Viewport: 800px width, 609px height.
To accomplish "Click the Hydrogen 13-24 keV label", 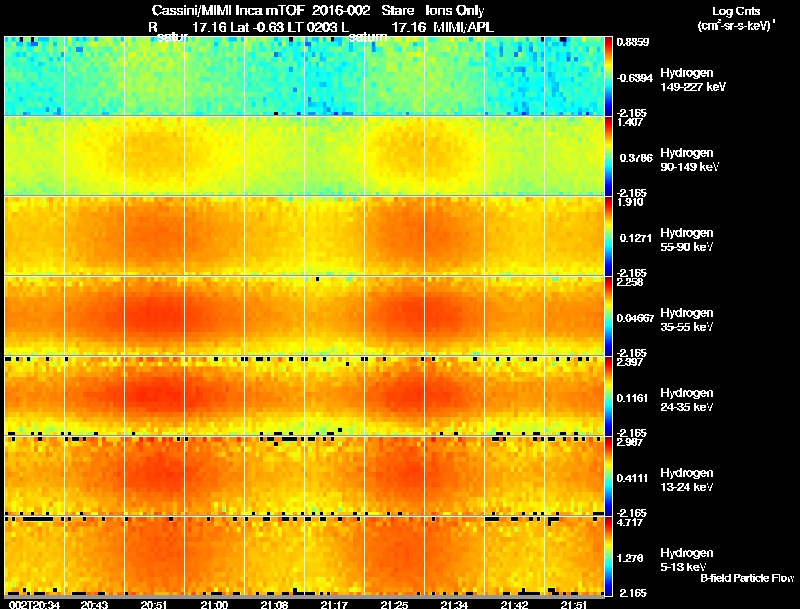I will pos(687,480).
